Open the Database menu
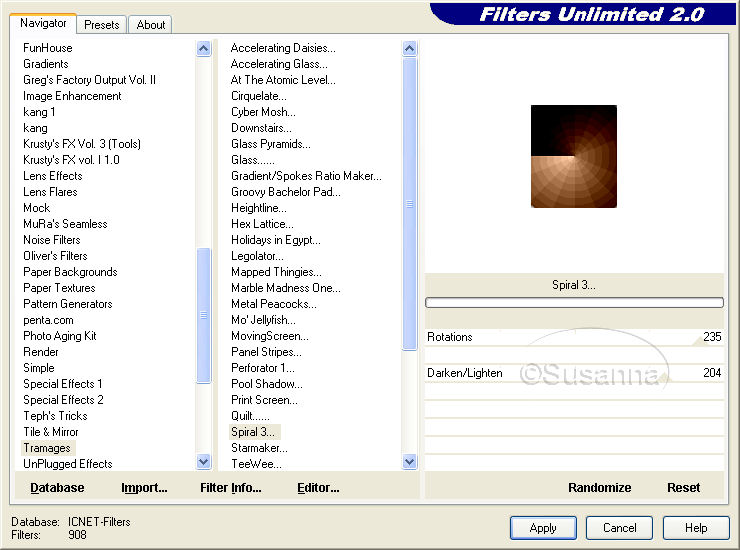Screen dimensions: 740x550 coord(57,488)
